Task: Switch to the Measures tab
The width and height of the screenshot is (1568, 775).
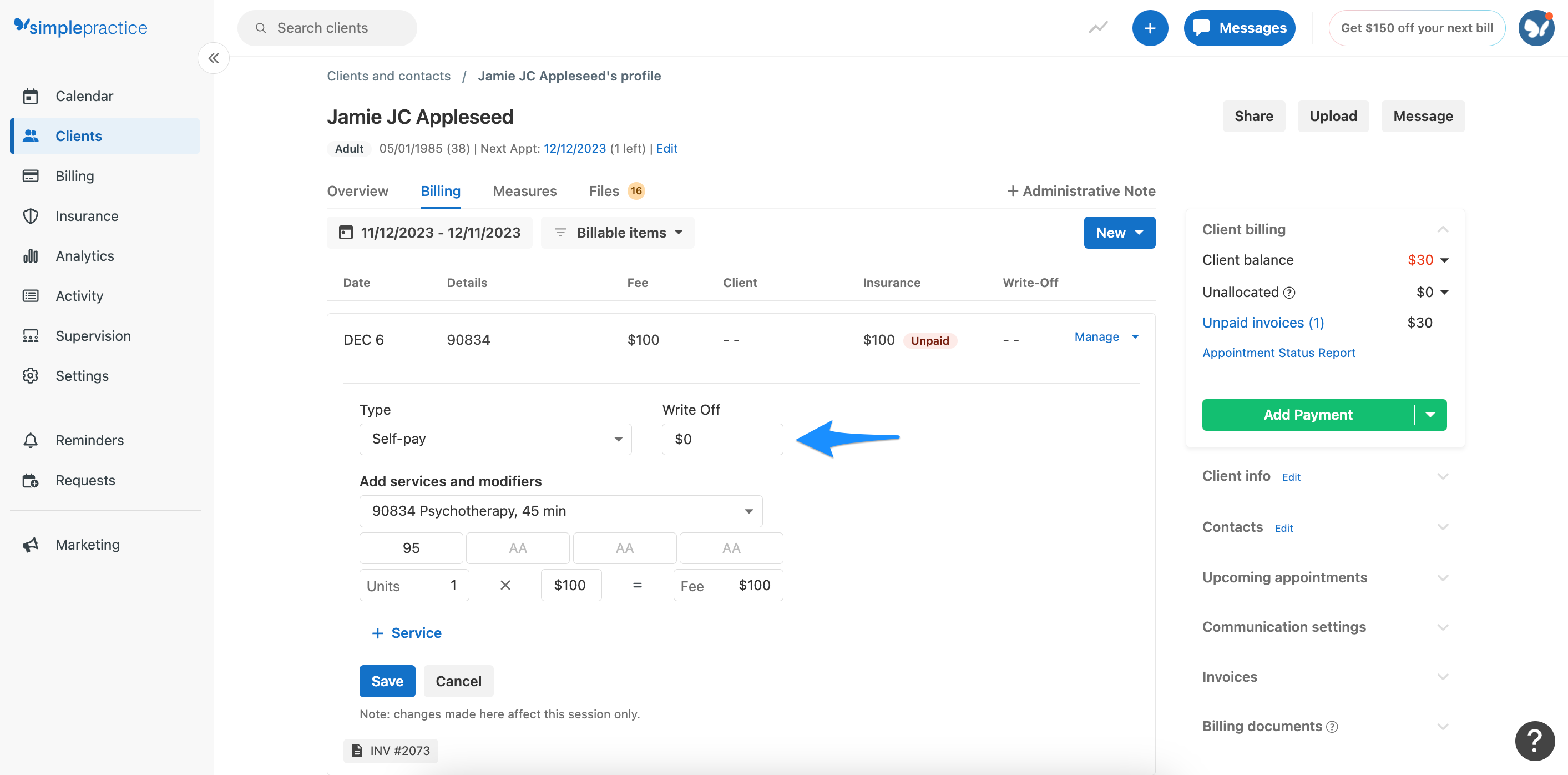Action: [x=524, y=190]
